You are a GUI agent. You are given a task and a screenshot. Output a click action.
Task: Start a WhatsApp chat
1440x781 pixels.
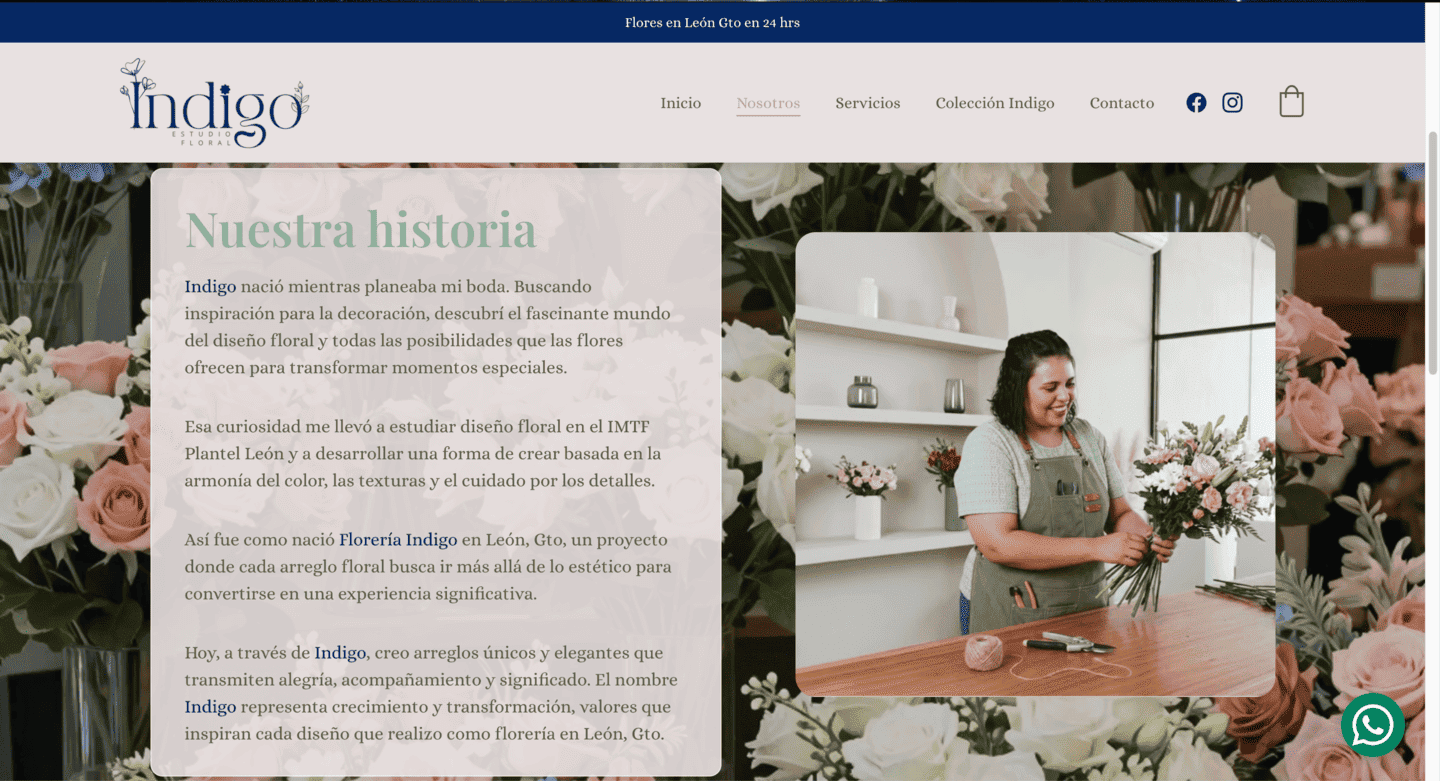[1372, 725]
